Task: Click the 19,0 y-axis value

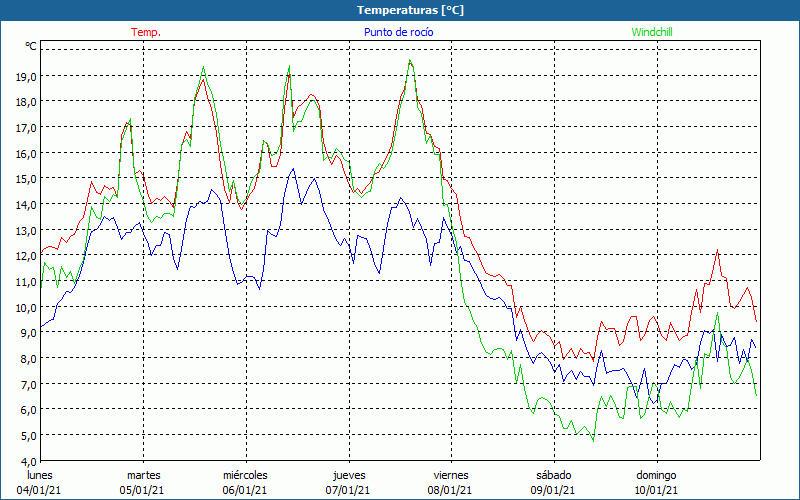Action: click(26, 77)
